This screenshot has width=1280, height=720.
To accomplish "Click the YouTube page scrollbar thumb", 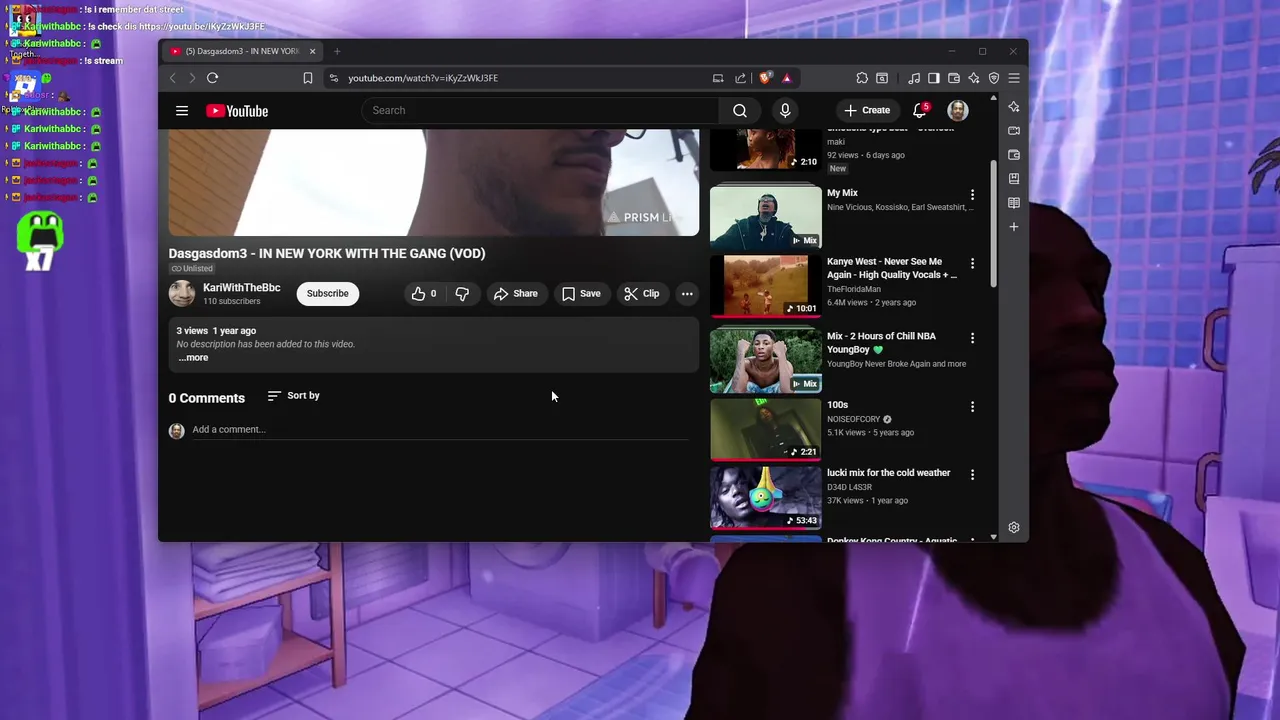I will (x=993, y=223).
